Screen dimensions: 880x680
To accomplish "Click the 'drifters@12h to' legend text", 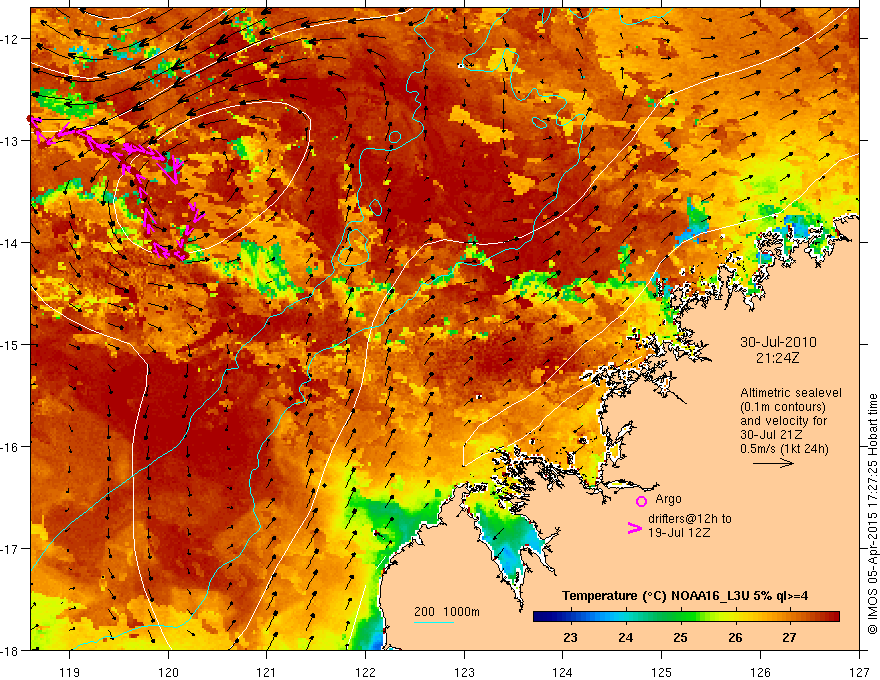I will pos(690,519).
